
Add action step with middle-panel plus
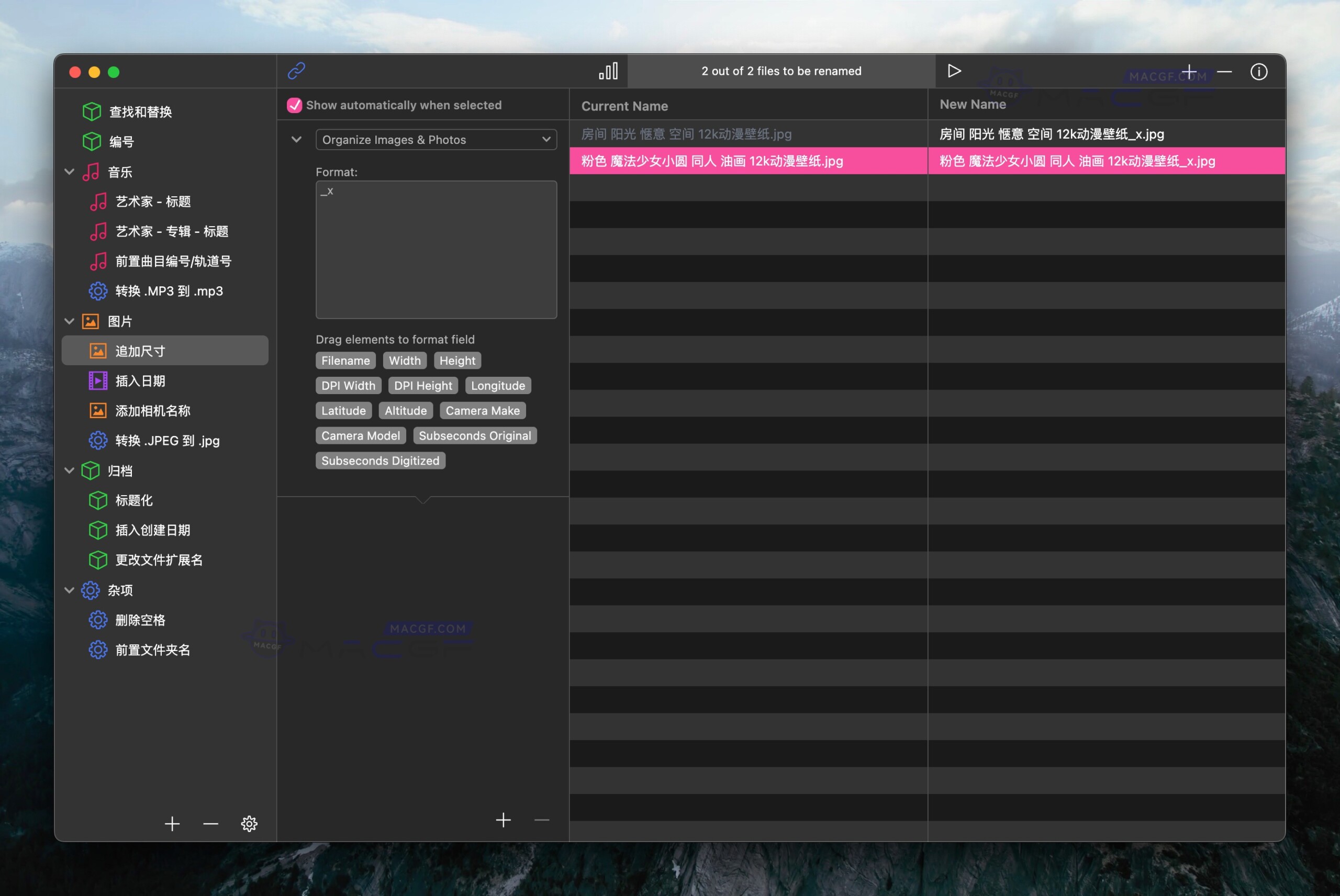tap(503, 820)
